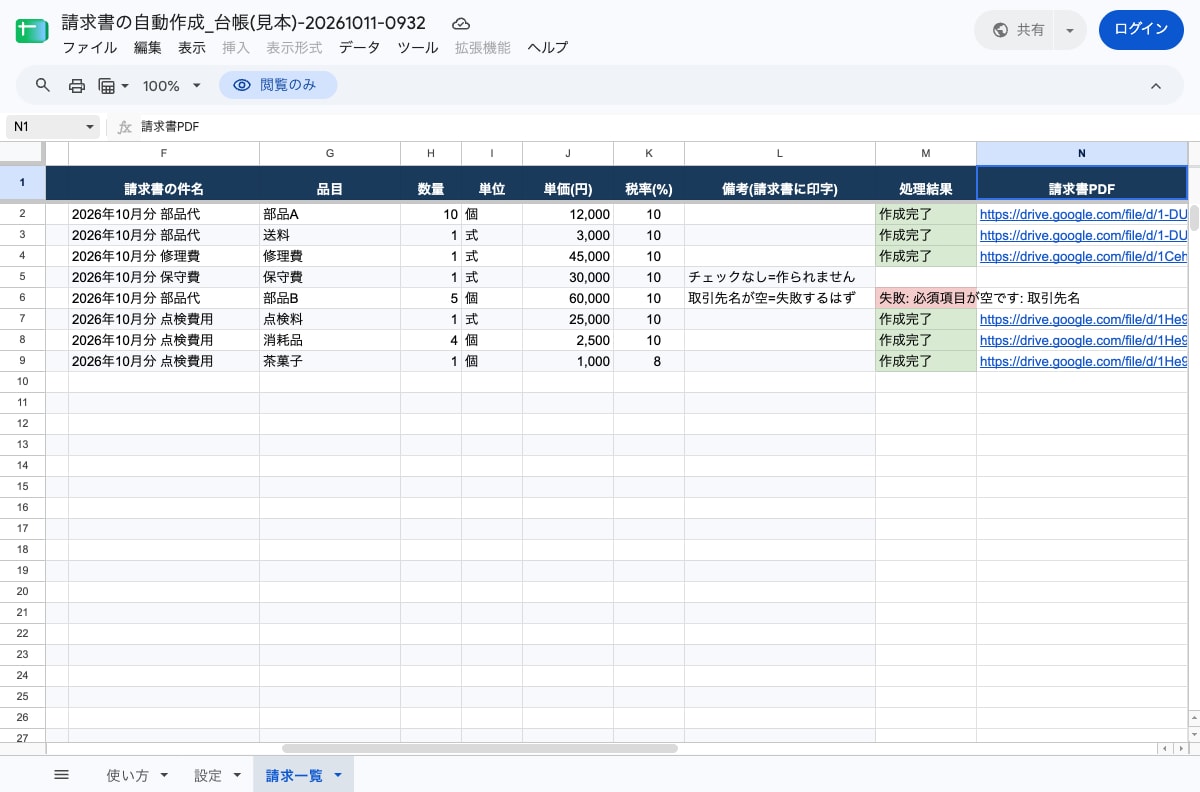Open the データ menu

(x=359, y=47)
